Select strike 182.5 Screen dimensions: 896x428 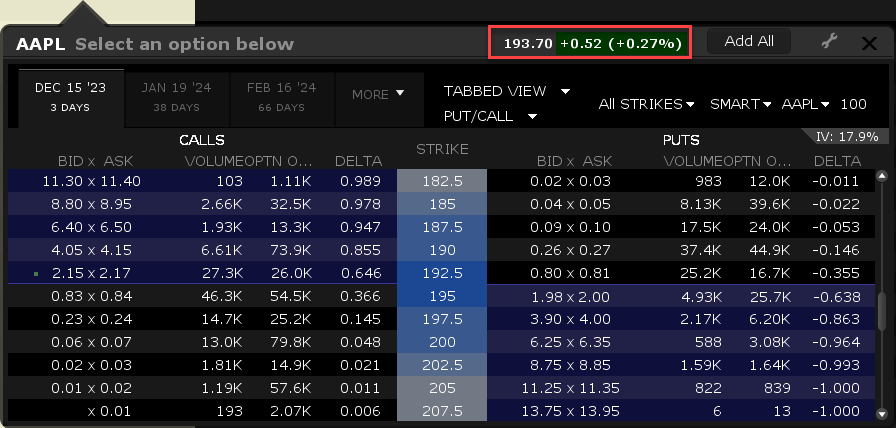(x=442, y=181)
